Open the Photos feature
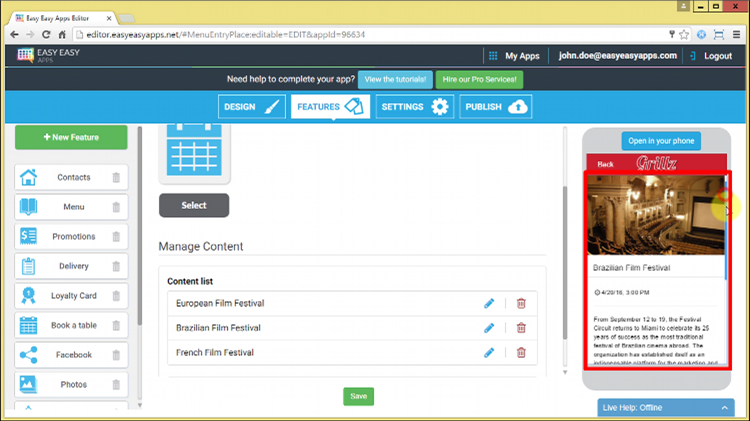750x421 pixels. pyautogui.click(x=71, y=385)
